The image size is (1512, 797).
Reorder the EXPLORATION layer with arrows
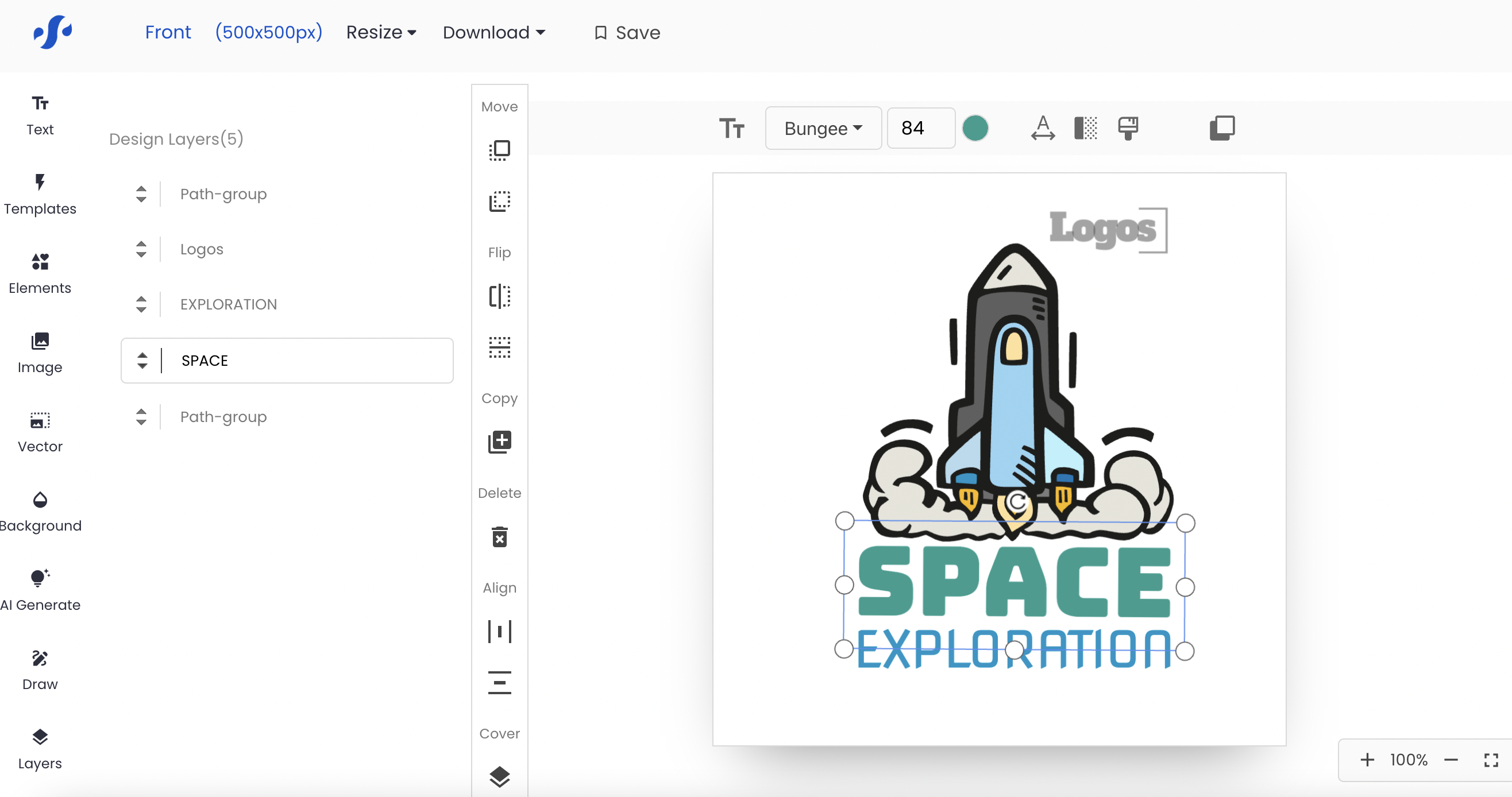pos(141,304)
